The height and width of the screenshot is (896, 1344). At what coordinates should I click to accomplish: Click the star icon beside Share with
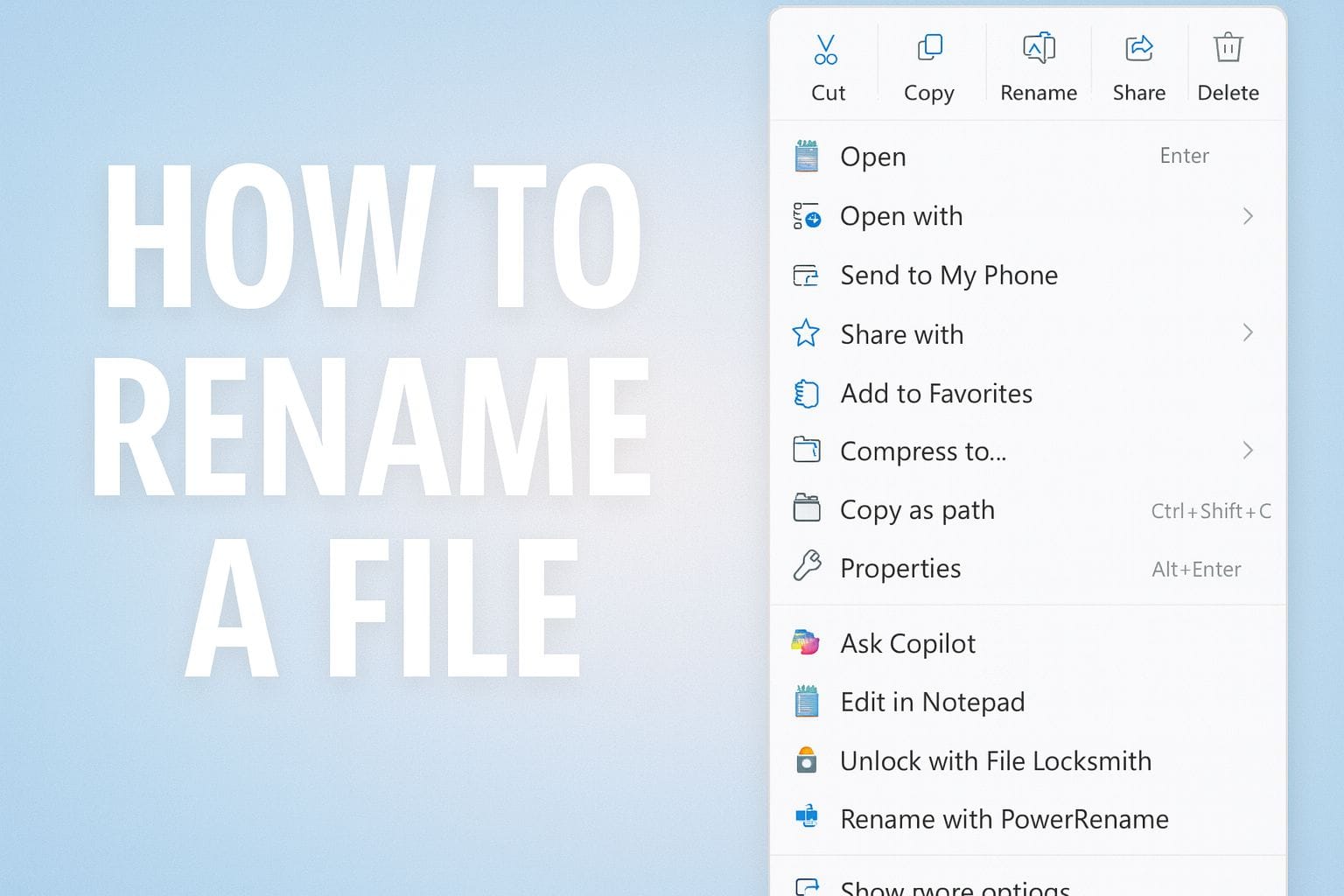806,333
